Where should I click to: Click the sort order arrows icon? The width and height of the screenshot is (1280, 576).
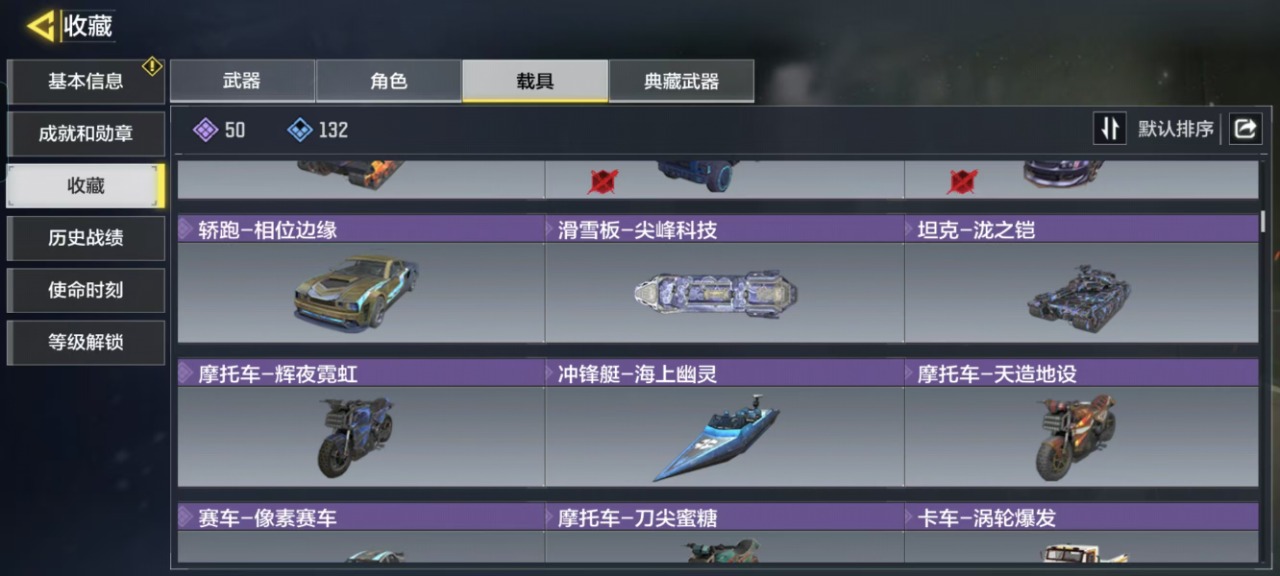pyautogui.click(x=1109, y=128)
